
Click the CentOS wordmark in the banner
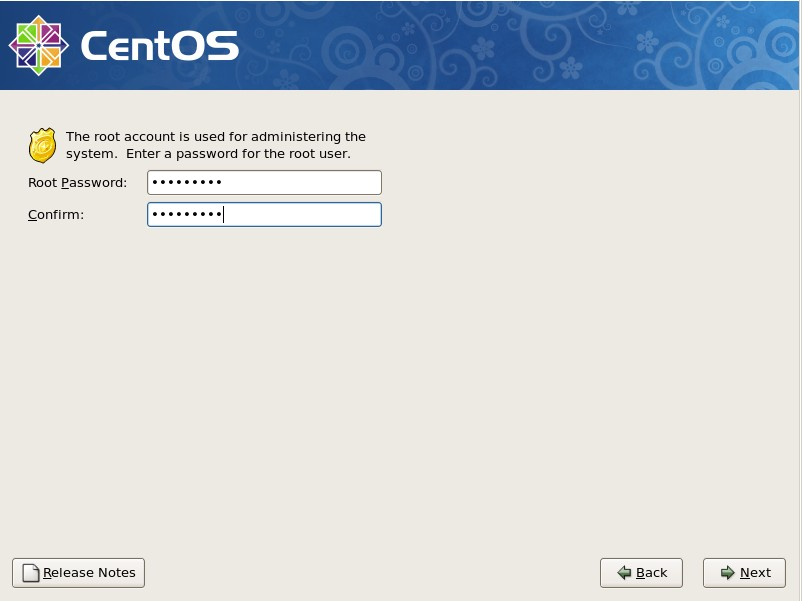[x=159, y=46]
